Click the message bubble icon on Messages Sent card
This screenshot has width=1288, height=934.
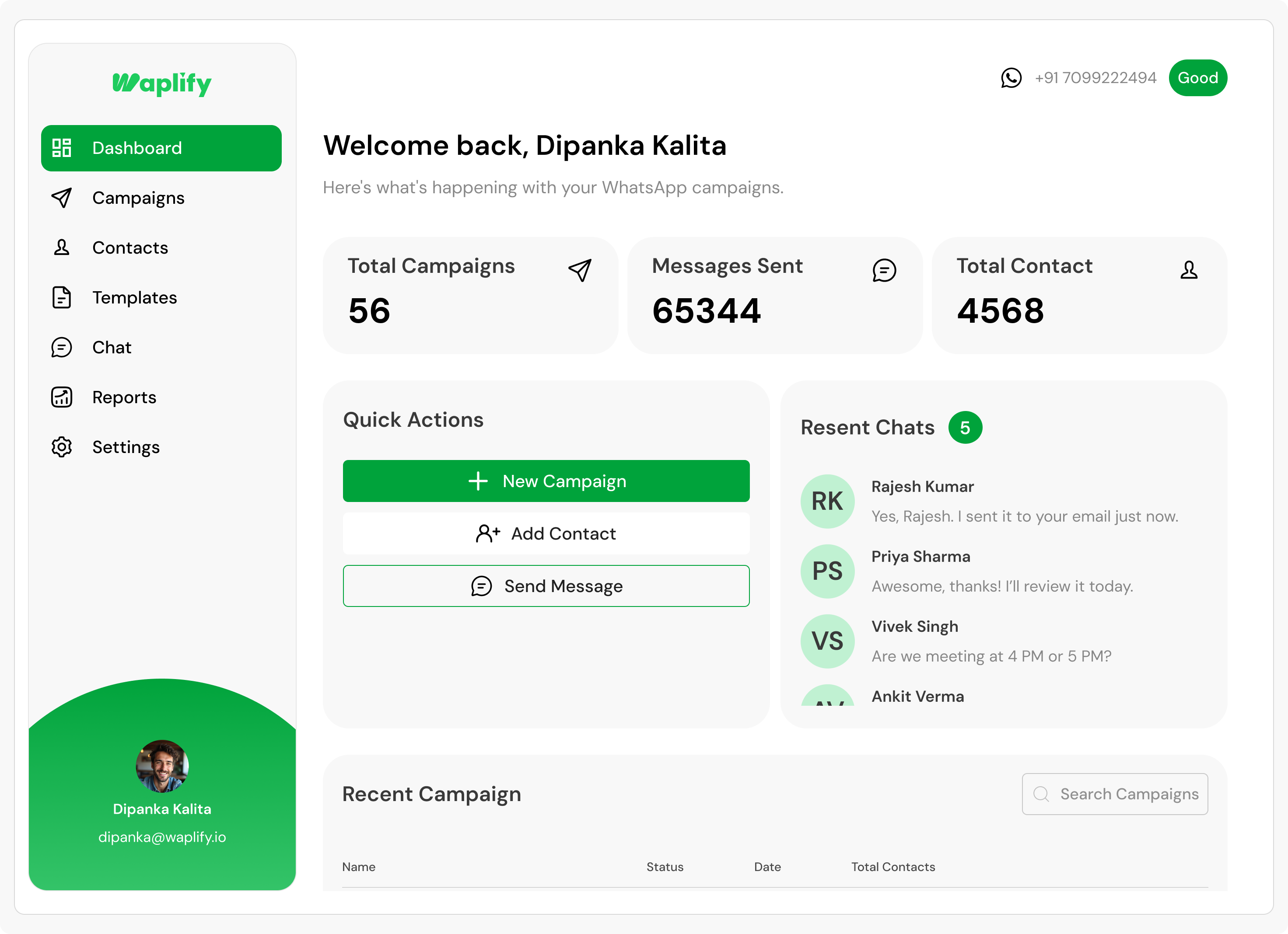pyautogui.click(x=884, y=271)
